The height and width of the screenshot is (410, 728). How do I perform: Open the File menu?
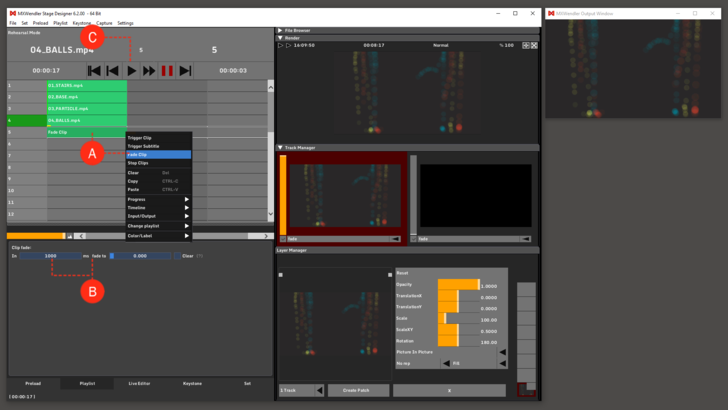[x=13, y=23]
